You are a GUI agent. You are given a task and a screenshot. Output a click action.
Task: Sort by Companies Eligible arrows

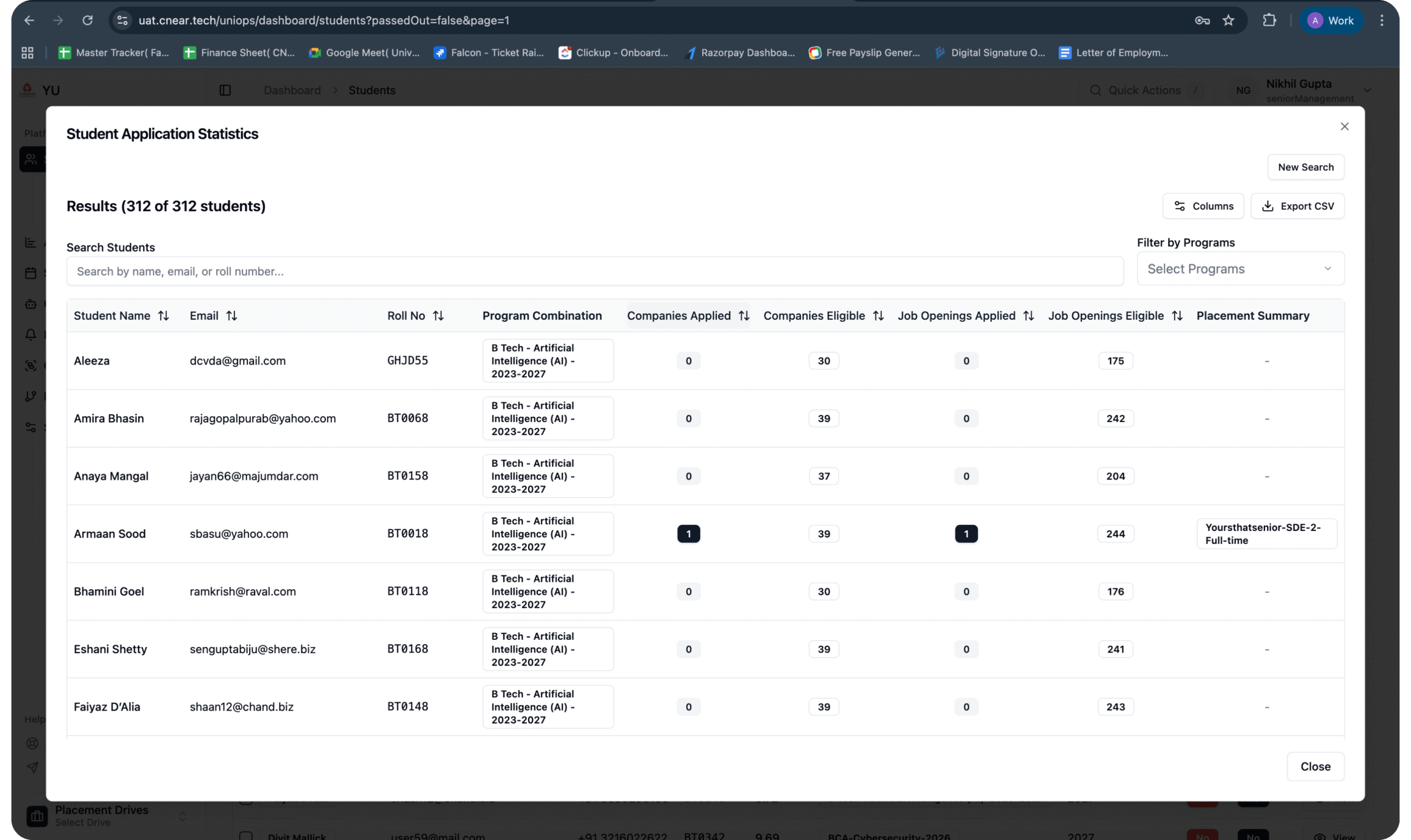click(878, 316)
